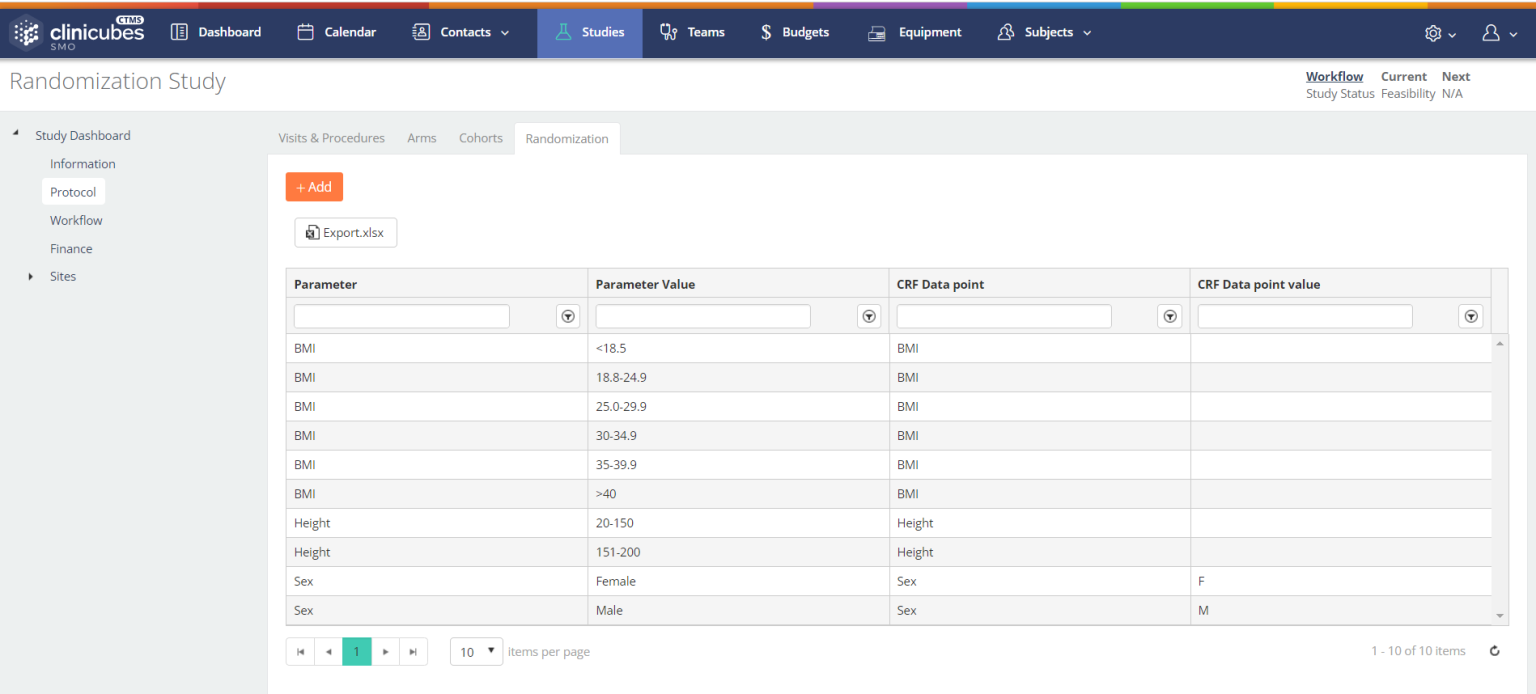This screenshot has width=1536, height=694.
Task: Click the CRF Data point value filter icon
Action: (1471, 316)
